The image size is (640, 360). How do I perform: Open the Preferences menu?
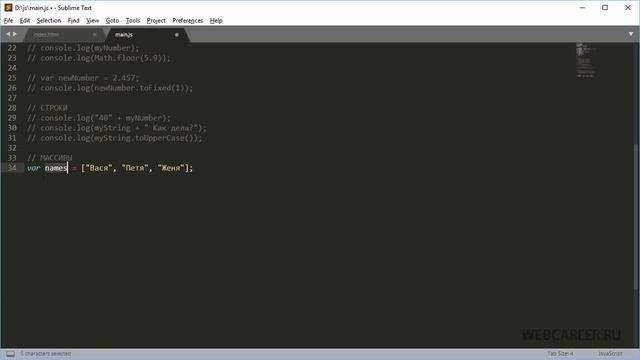(x=187, y=20)
